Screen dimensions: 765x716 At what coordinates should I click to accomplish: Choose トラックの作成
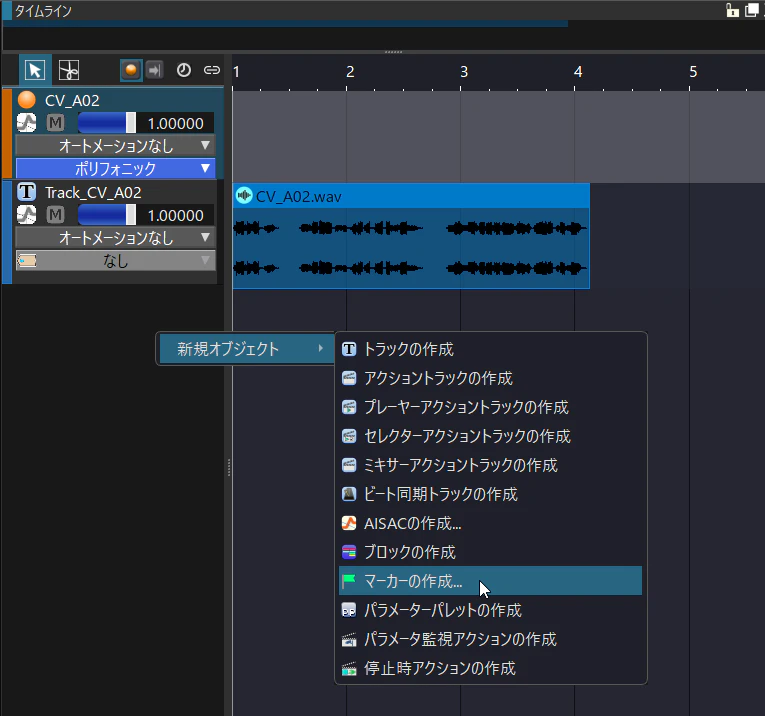pyautogui.click(x=490, y=349)
